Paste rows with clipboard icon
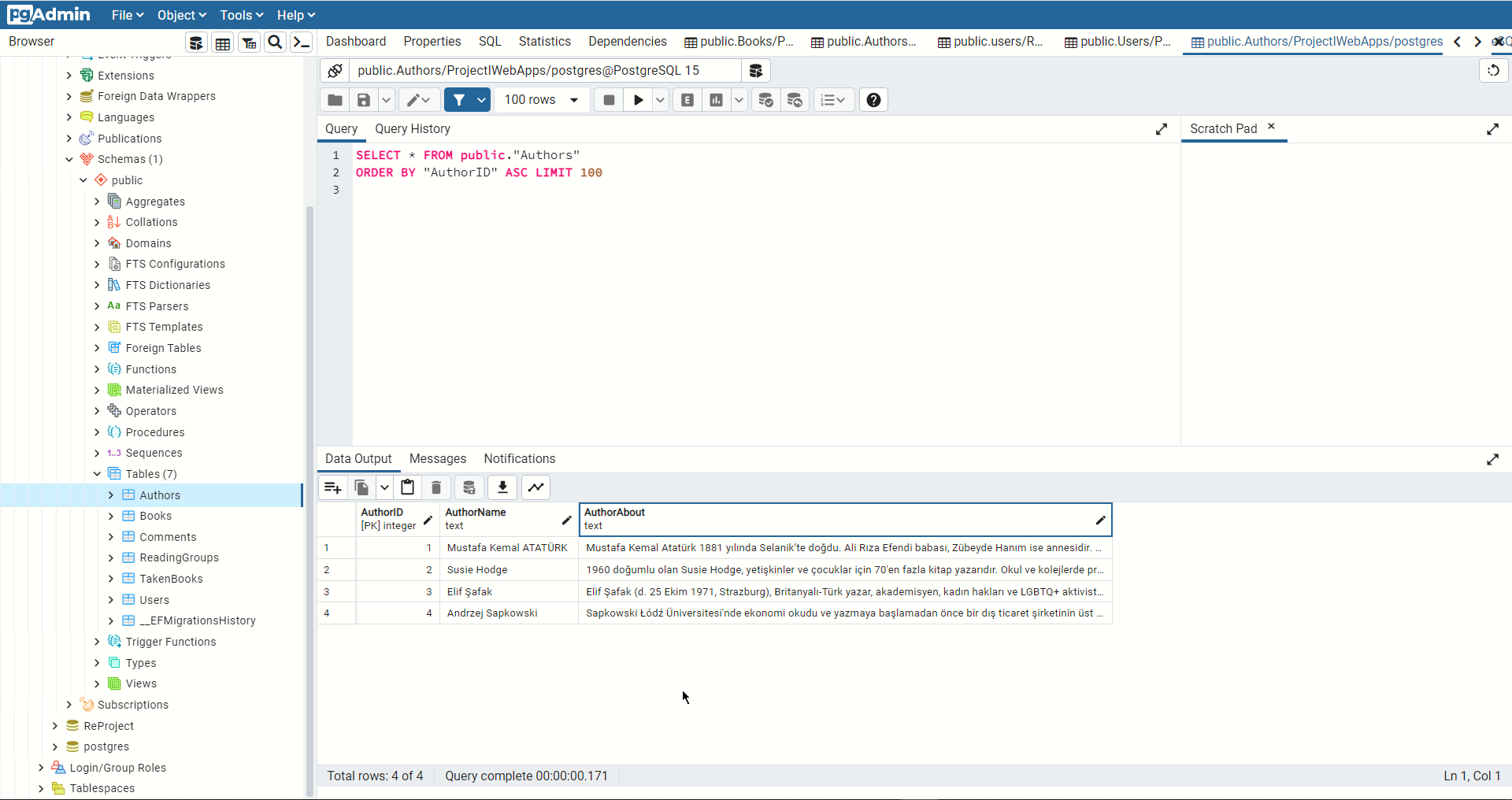This screenshot has height=800, width=1512. (407, 487)
